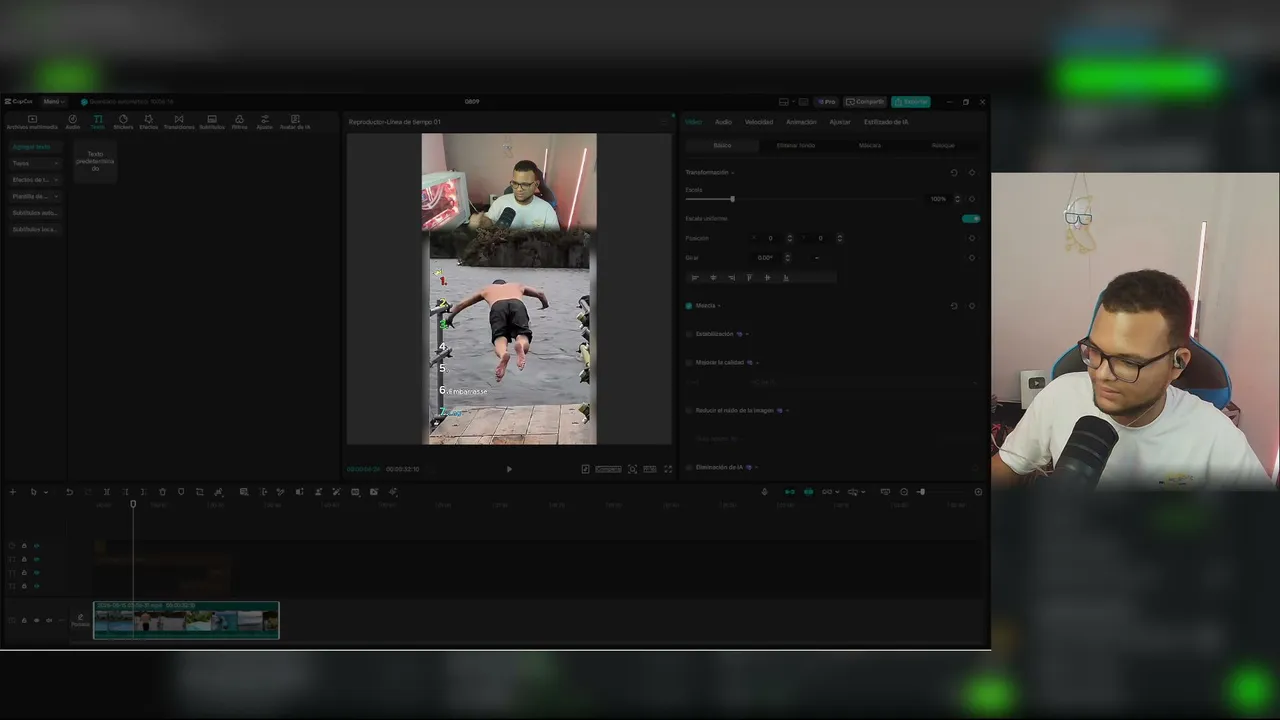Open the Efectos library
The image size is (1280, 720).
coord(149,122)
